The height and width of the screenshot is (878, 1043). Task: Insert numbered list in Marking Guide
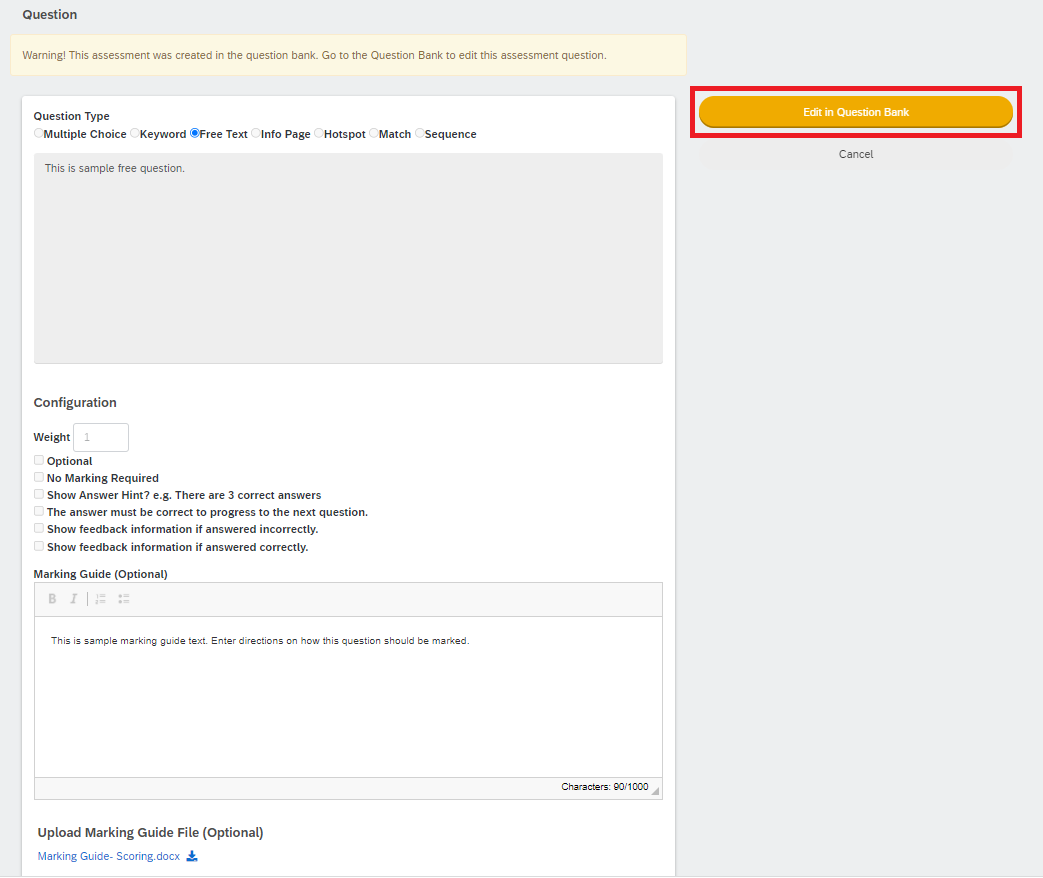[100, 599]
